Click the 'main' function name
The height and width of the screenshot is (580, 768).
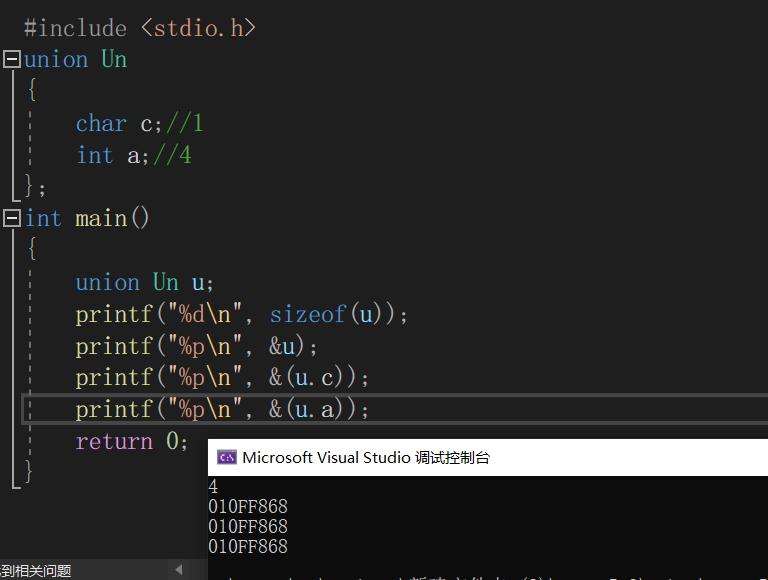[x=101, y=218]
